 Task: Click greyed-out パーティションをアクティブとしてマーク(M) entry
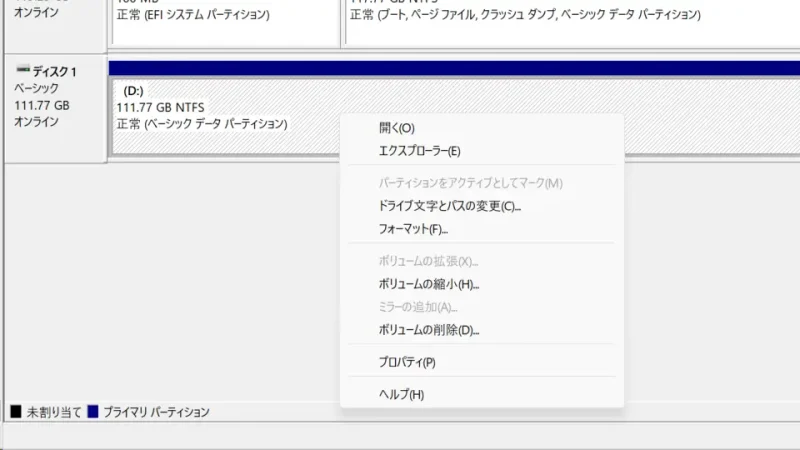[471, 184]
